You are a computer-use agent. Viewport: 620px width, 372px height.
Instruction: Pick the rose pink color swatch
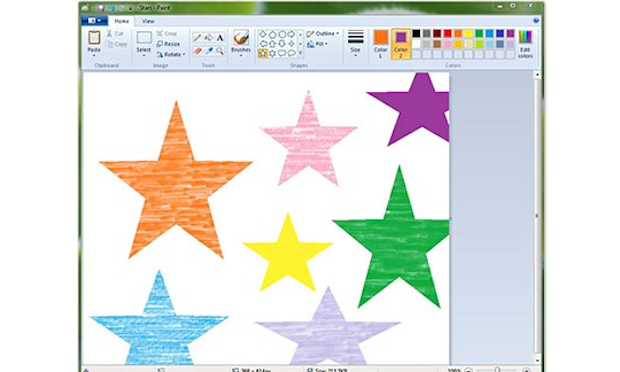448,44
